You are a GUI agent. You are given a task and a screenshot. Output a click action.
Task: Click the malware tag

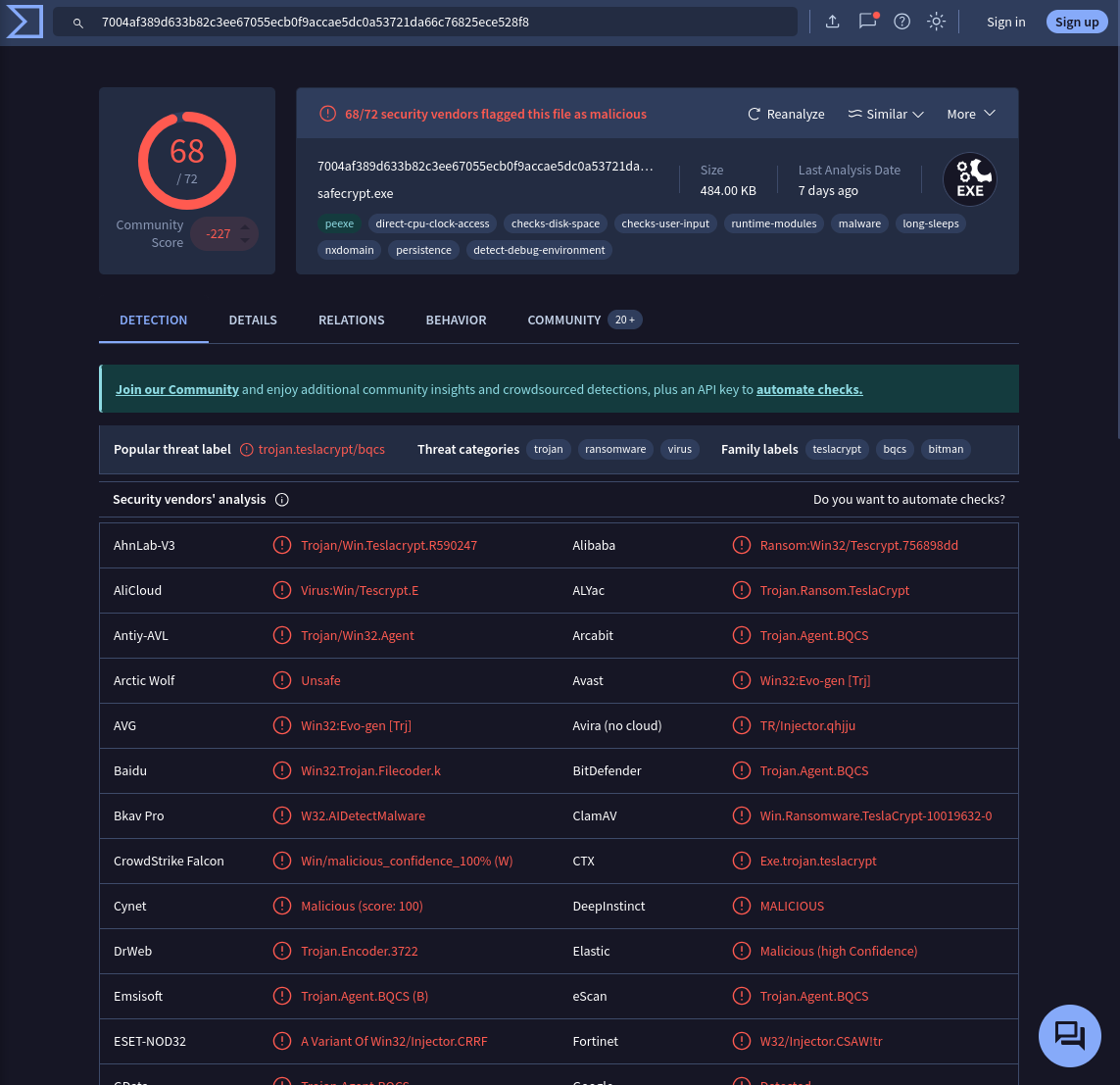pos(859,223)
